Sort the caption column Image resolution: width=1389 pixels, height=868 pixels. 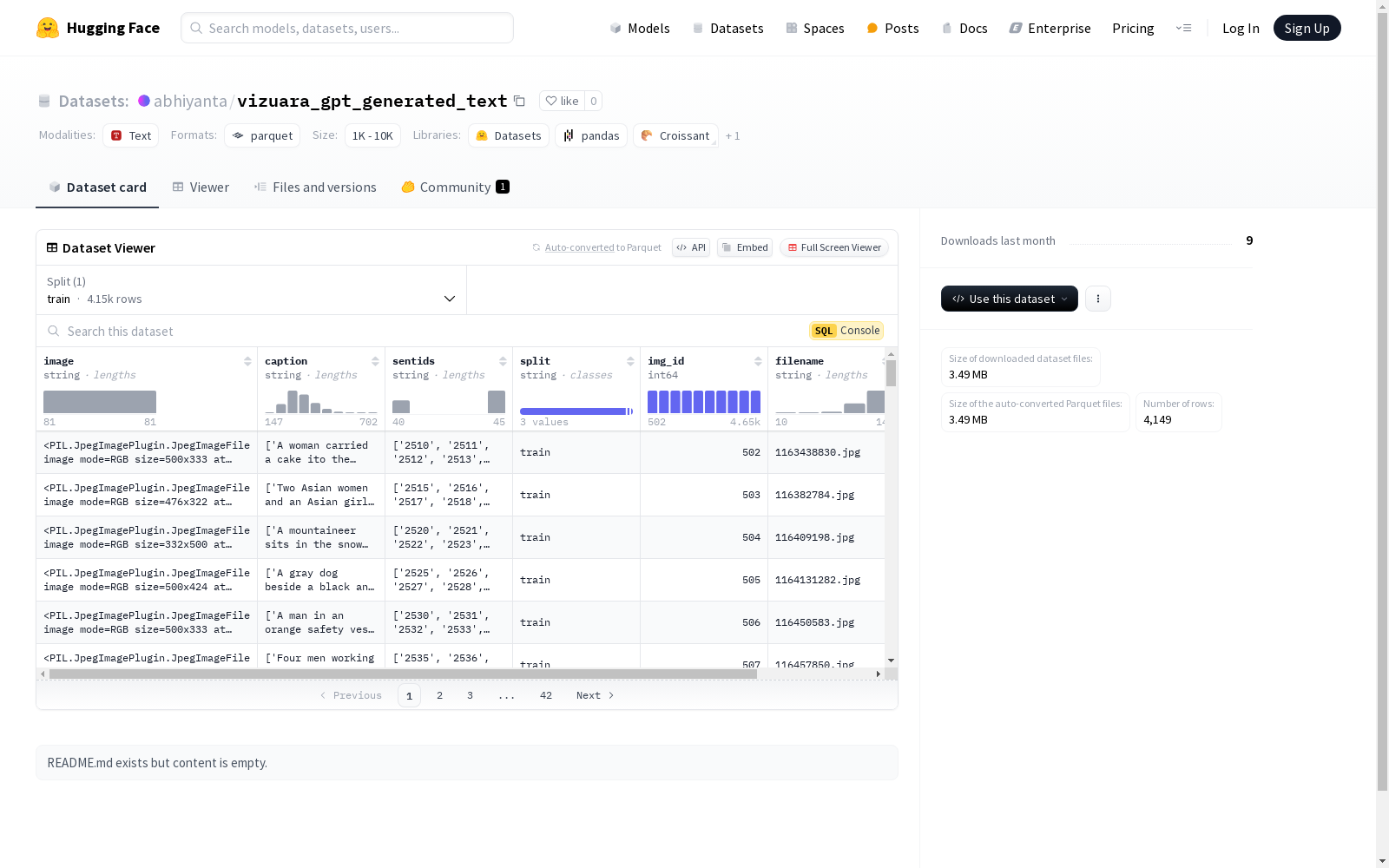tap(375, 361)
